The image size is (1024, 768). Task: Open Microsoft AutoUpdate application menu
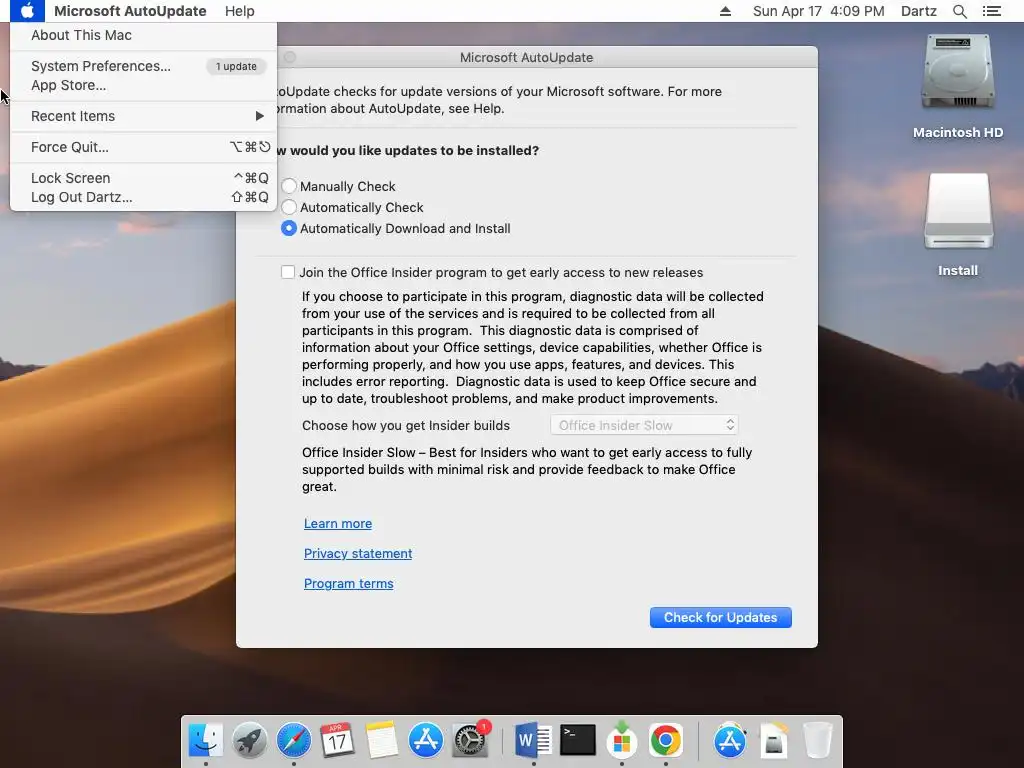click(130, 11)
